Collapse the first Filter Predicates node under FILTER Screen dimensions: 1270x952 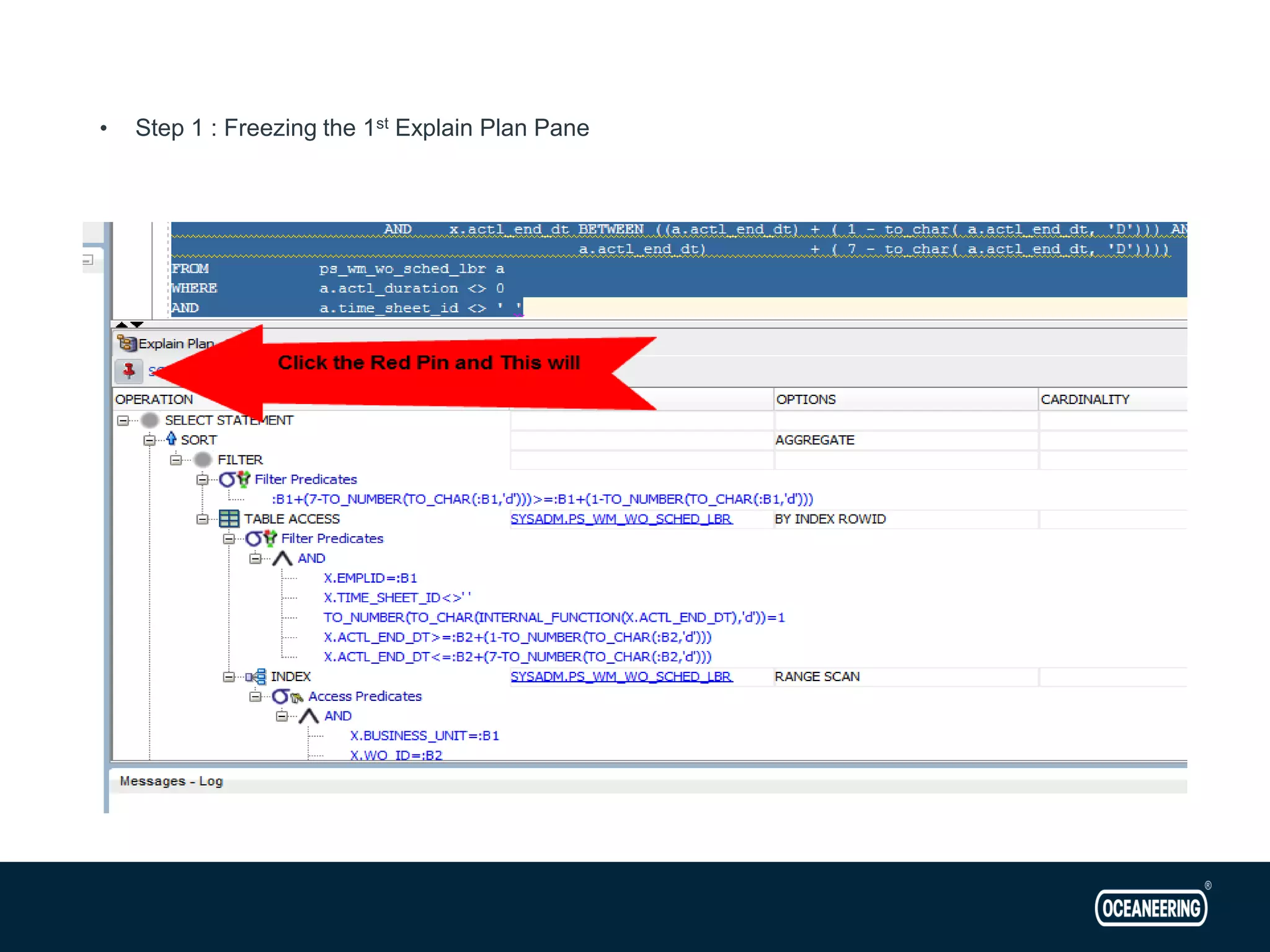click(202, 480)
